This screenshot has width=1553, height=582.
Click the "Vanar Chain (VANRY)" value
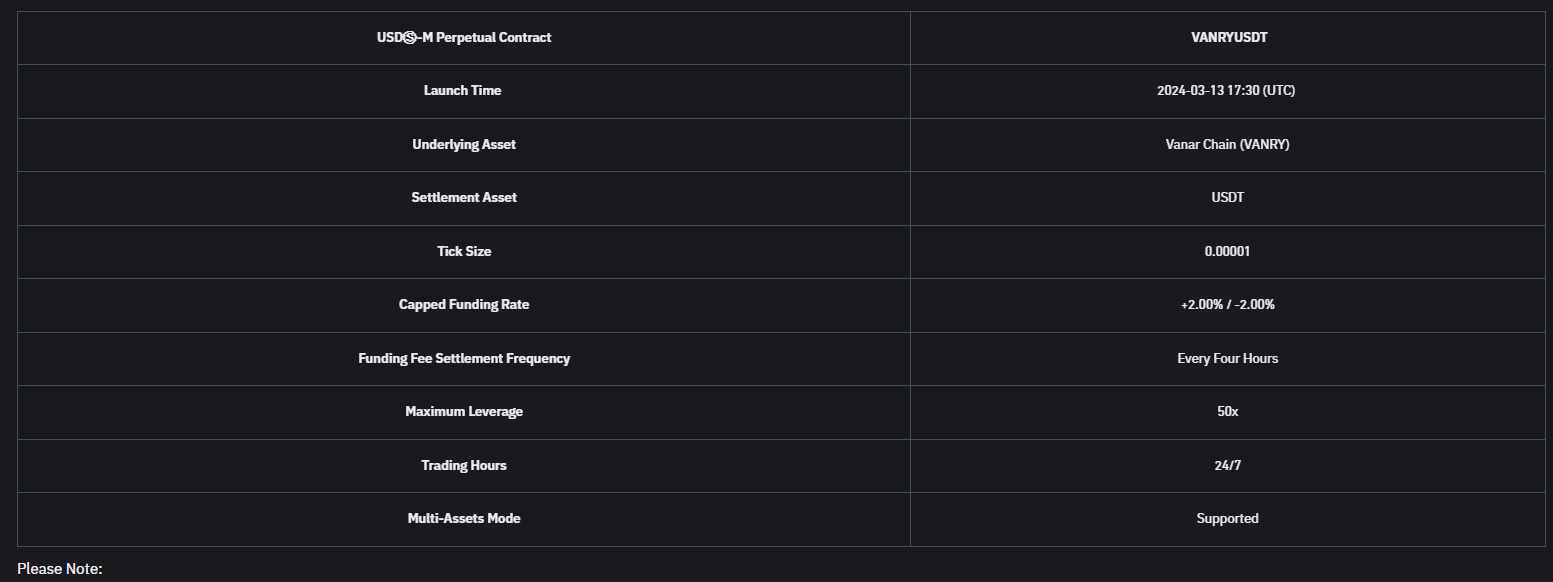pos(1227,145)
